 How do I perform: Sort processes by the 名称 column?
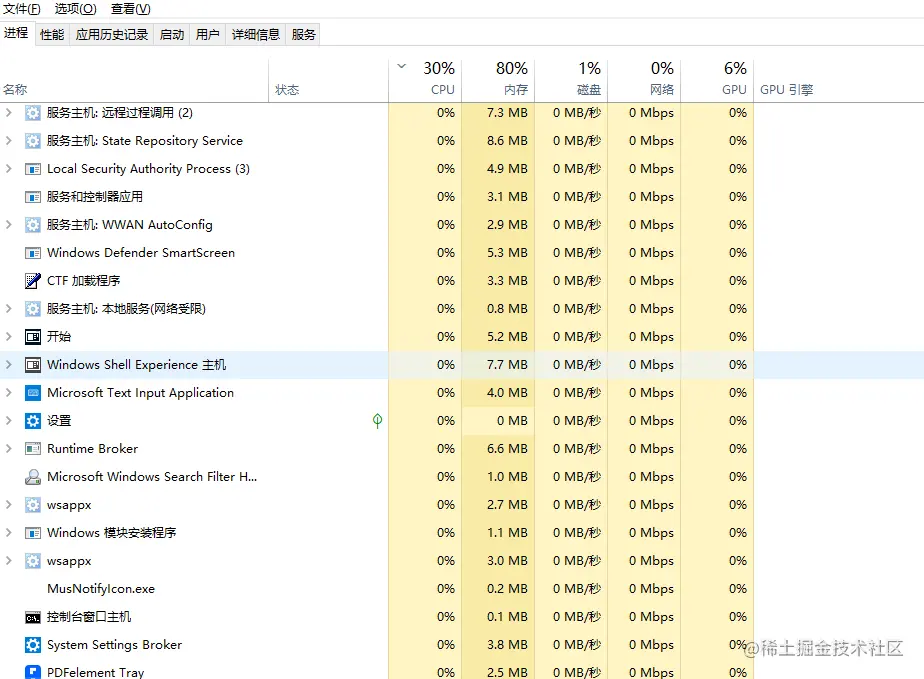click(x=134, y=81)
